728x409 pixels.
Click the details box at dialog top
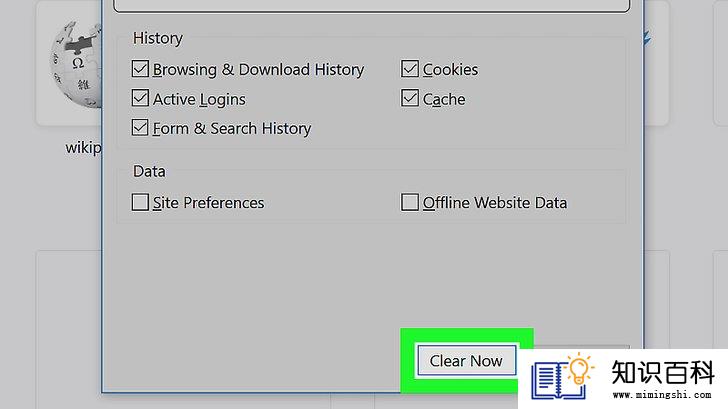click(x=371, y=6)
